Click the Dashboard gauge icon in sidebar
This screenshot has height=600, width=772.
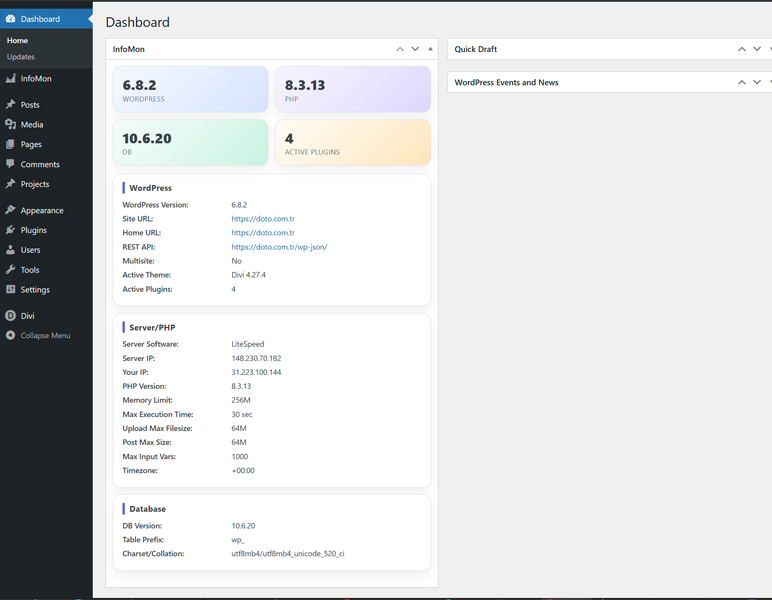click(10, 19)
